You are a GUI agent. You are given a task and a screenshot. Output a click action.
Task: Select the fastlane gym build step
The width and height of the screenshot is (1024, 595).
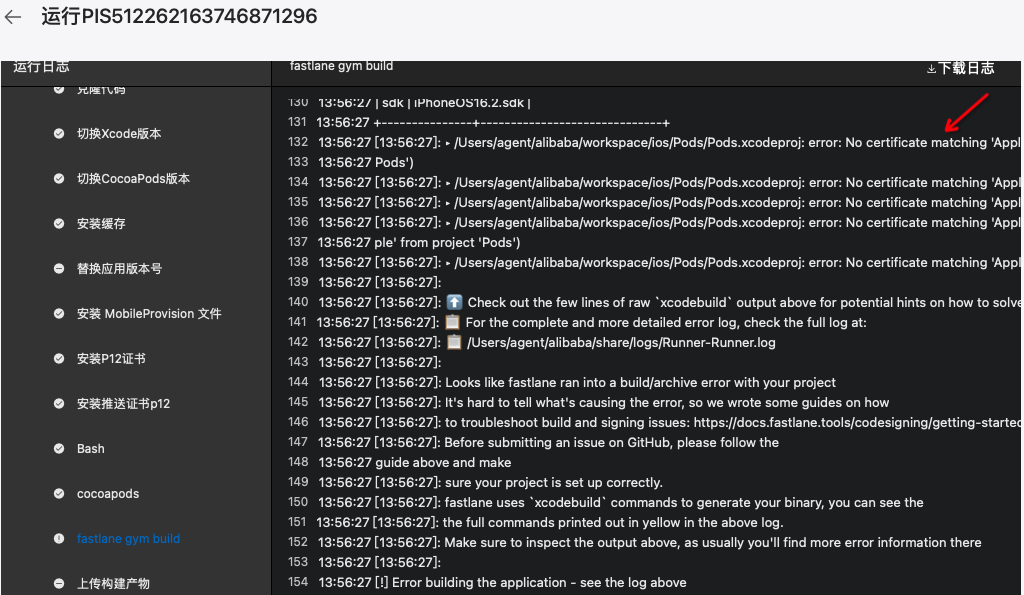point(128,539)
